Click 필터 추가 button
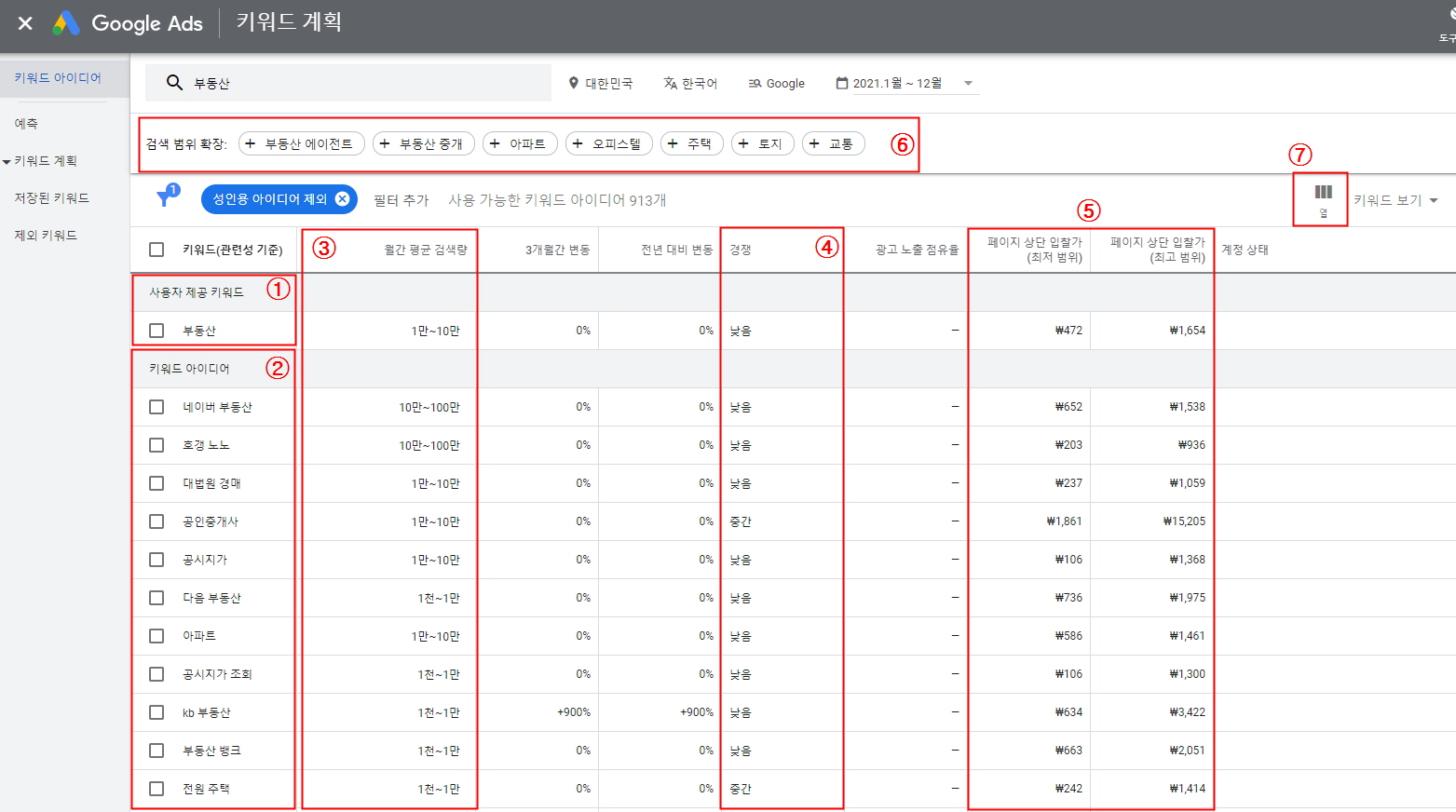Image resolution: width=1456 pixels, height=812 pixels. [x=401, y=200]
